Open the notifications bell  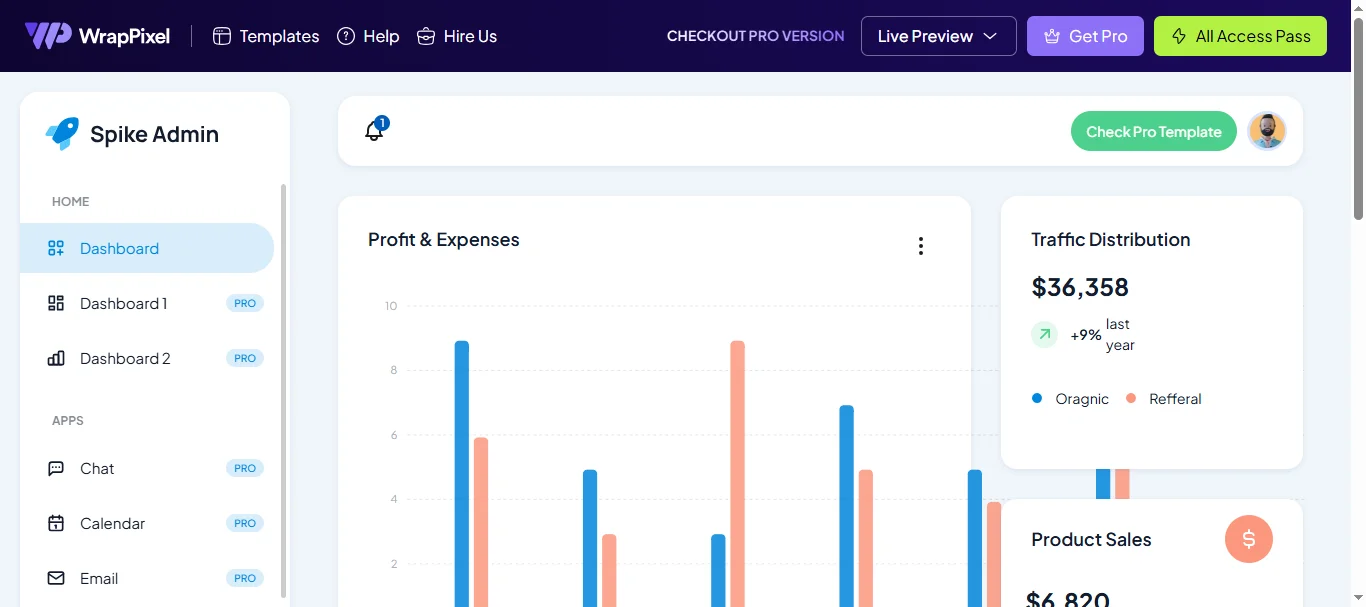(x=375, y=130)
